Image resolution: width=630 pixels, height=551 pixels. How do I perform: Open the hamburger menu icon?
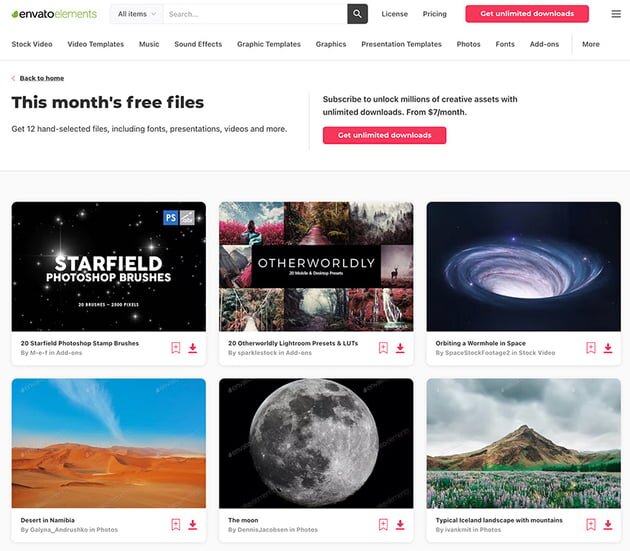(616, 14)
